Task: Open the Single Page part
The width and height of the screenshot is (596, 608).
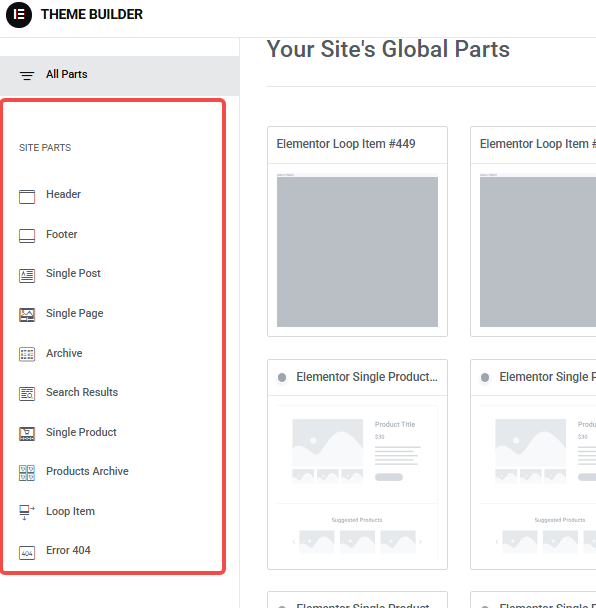Action: (74, 313)
